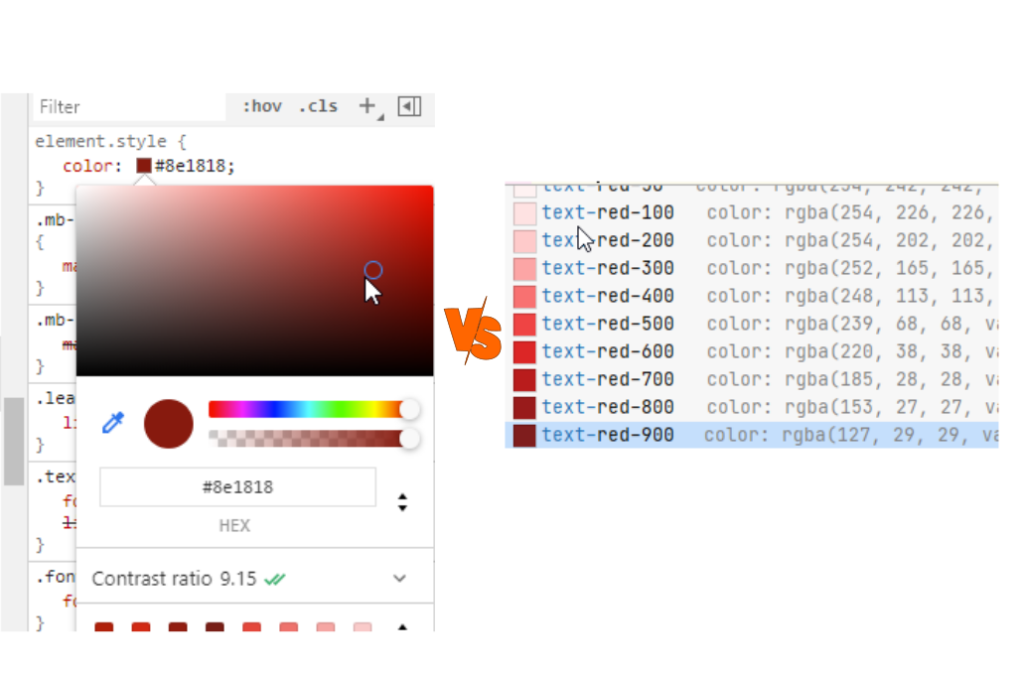Click the toggle sidebar pane icon

409,106
